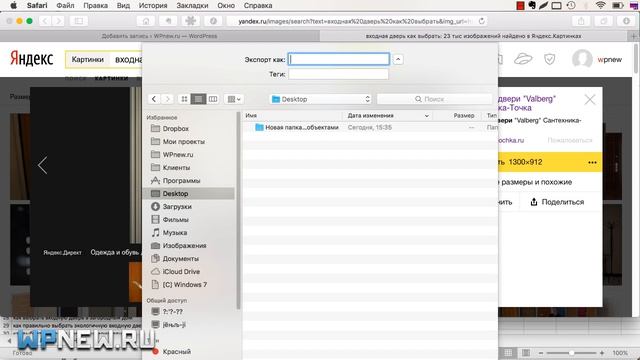The image size is (640, 360).
Task: Go back in the save dialog browser
Action: (154, 99)
